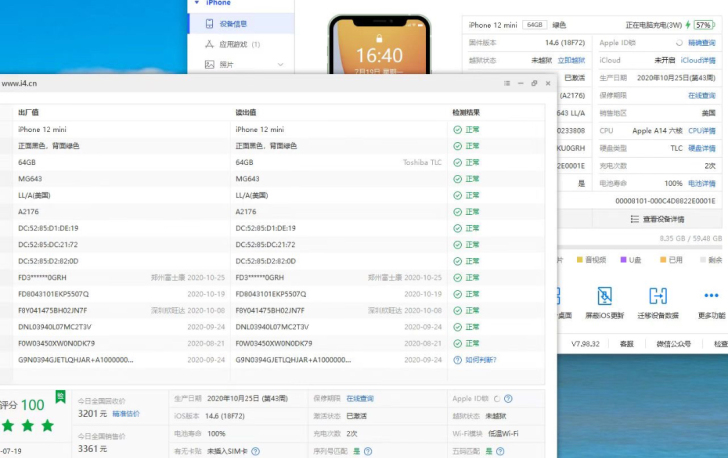Image resolution: width=728 pixels, height=458 pixels.
Task: Open iCloud详情 link
Action: pos(698,60)
